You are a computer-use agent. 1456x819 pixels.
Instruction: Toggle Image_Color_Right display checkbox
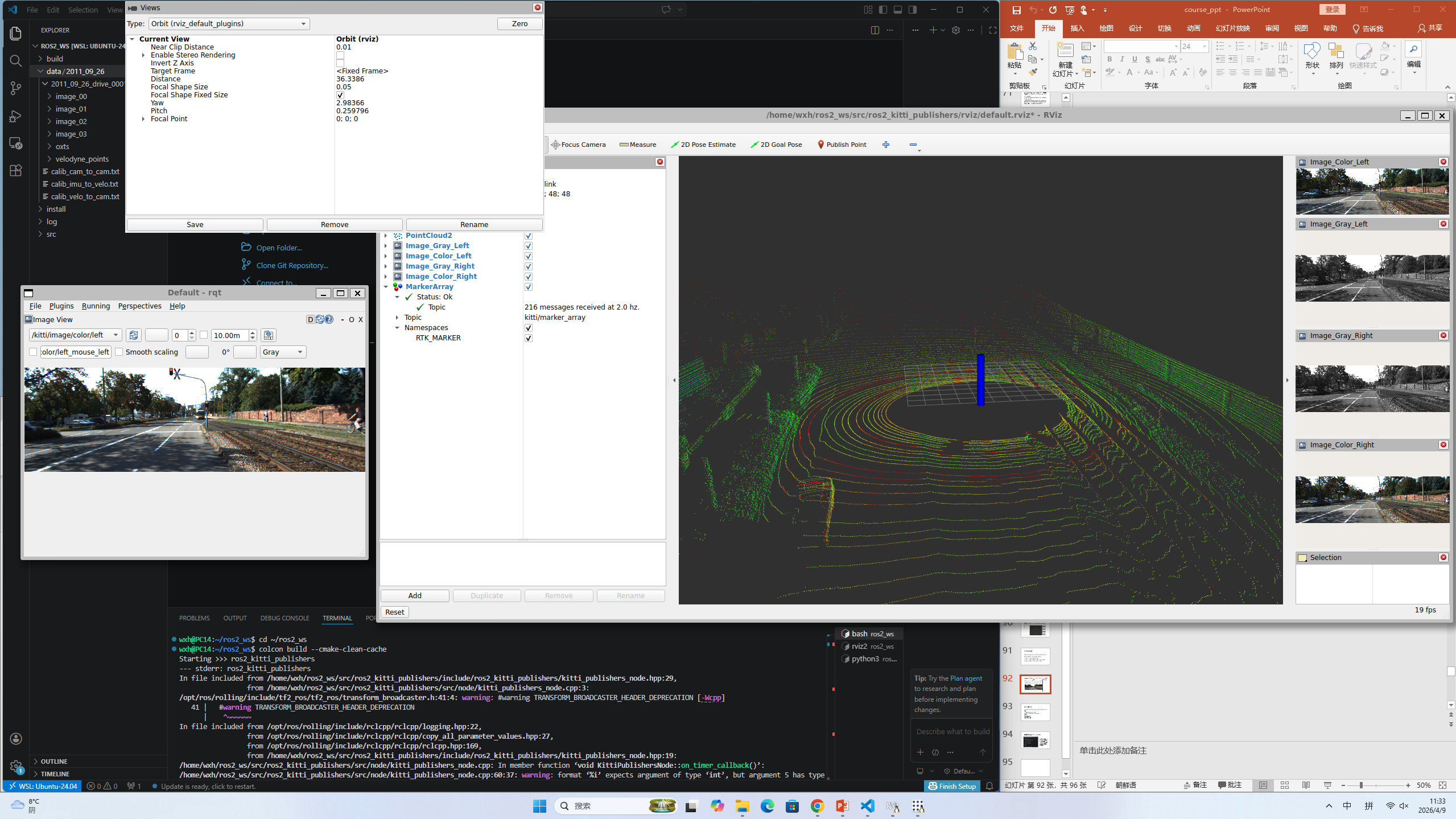coord(529,277)
